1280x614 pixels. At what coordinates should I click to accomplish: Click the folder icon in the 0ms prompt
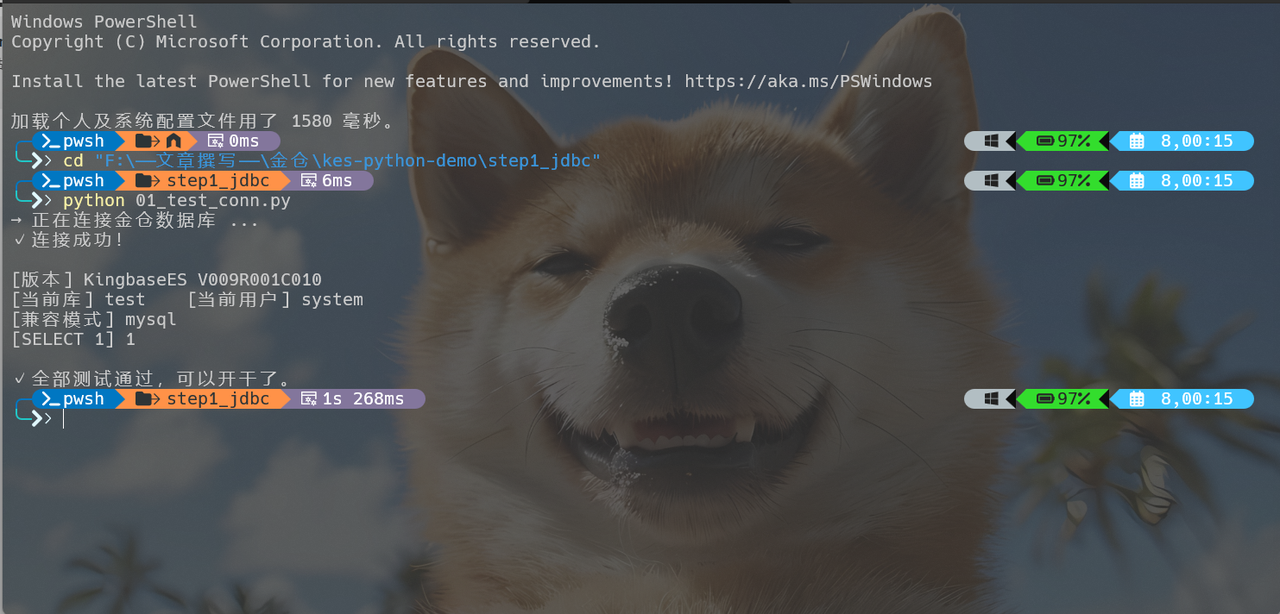click(x=147, y=141)
